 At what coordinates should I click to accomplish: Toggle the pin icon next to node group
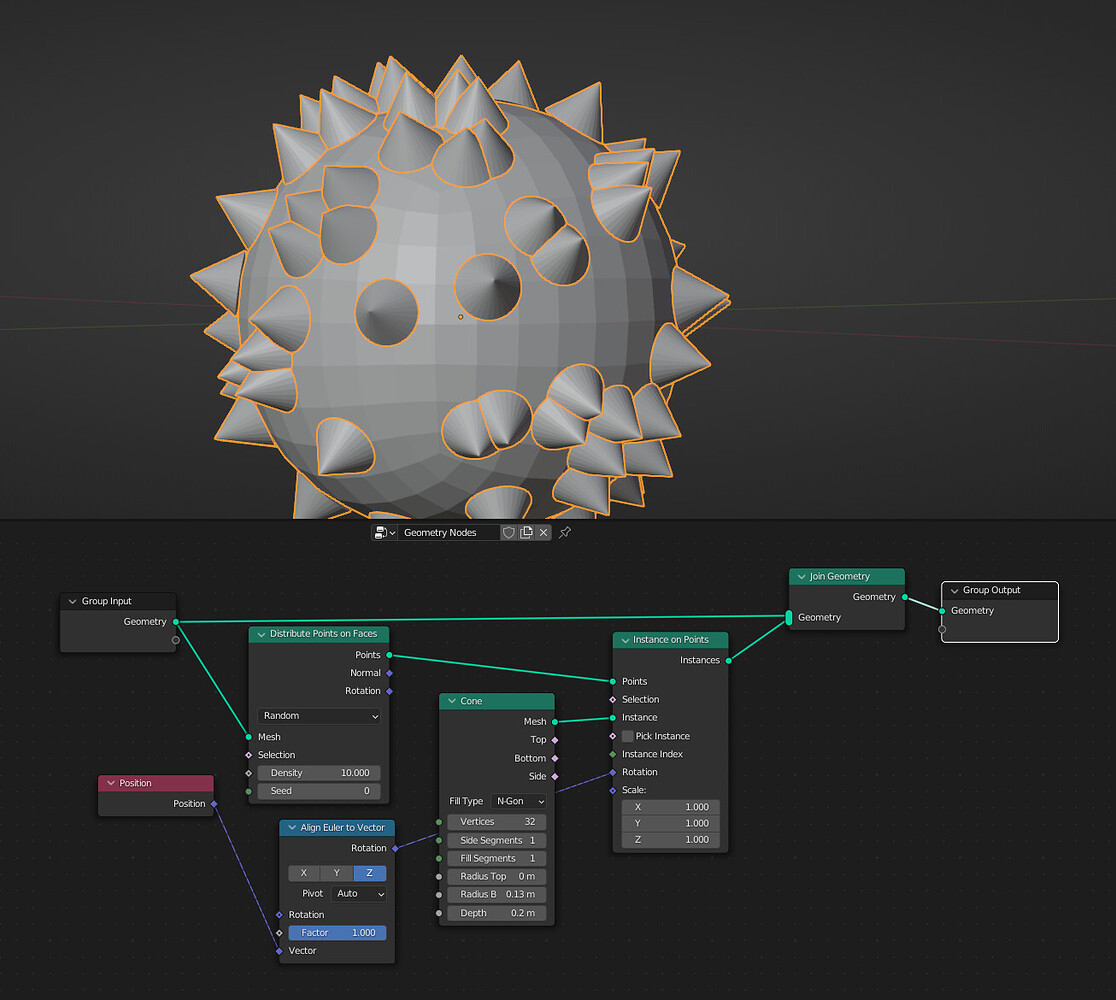click(x=565, y=532)
